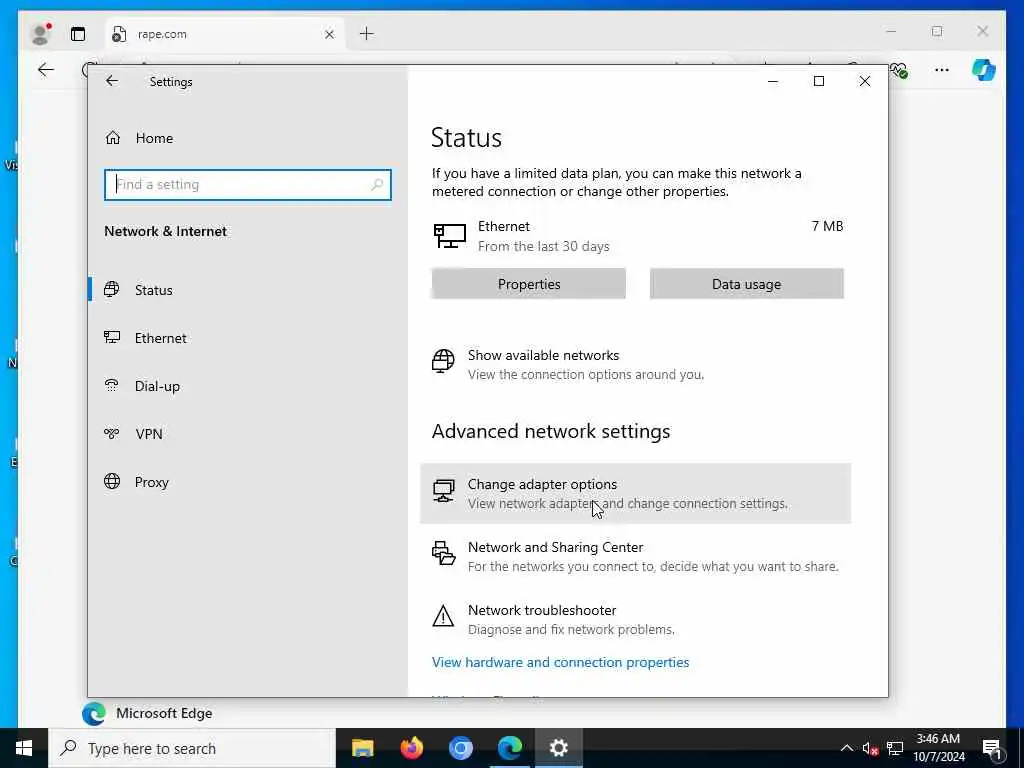1024x768 pixels.
Task: Click the VPN icon in sidebar
Action: pos(112,433)
